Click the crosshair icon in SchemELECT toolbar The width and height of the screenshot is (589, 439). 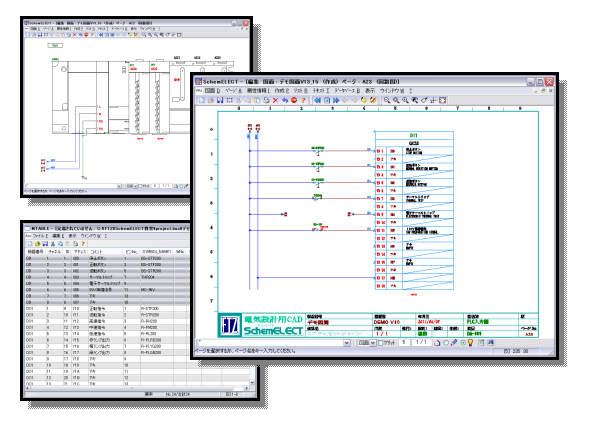click(433, 100)
